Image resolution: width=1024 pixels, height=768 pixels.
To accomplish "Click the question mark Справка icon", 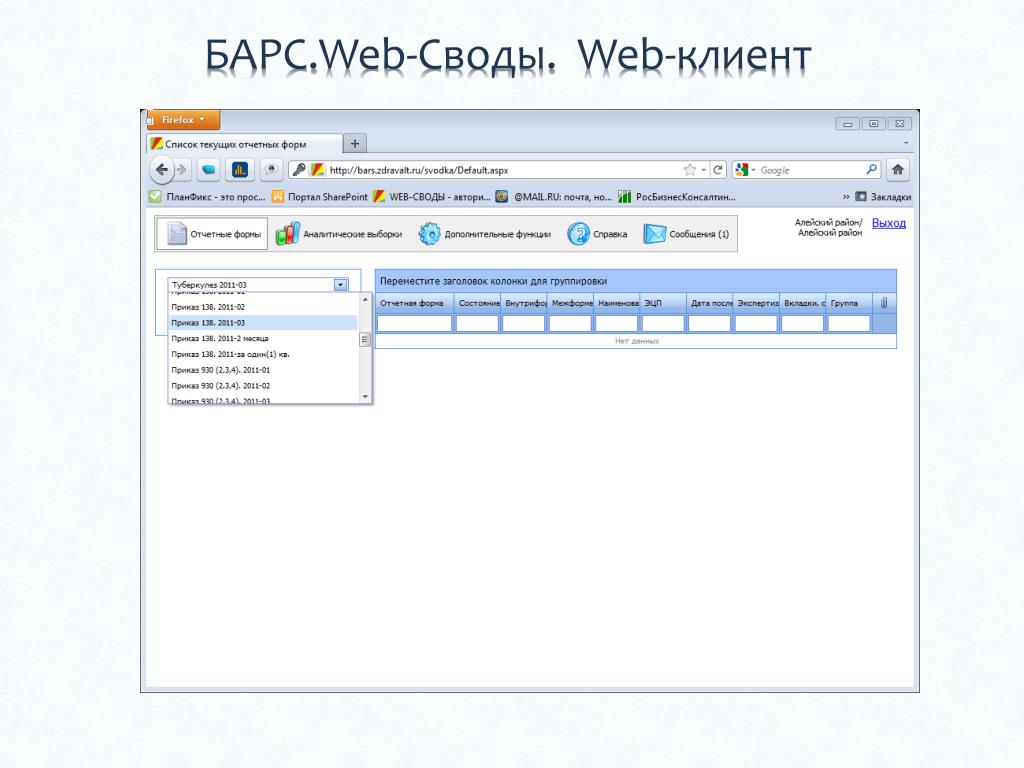I will [x=578, y=234].
